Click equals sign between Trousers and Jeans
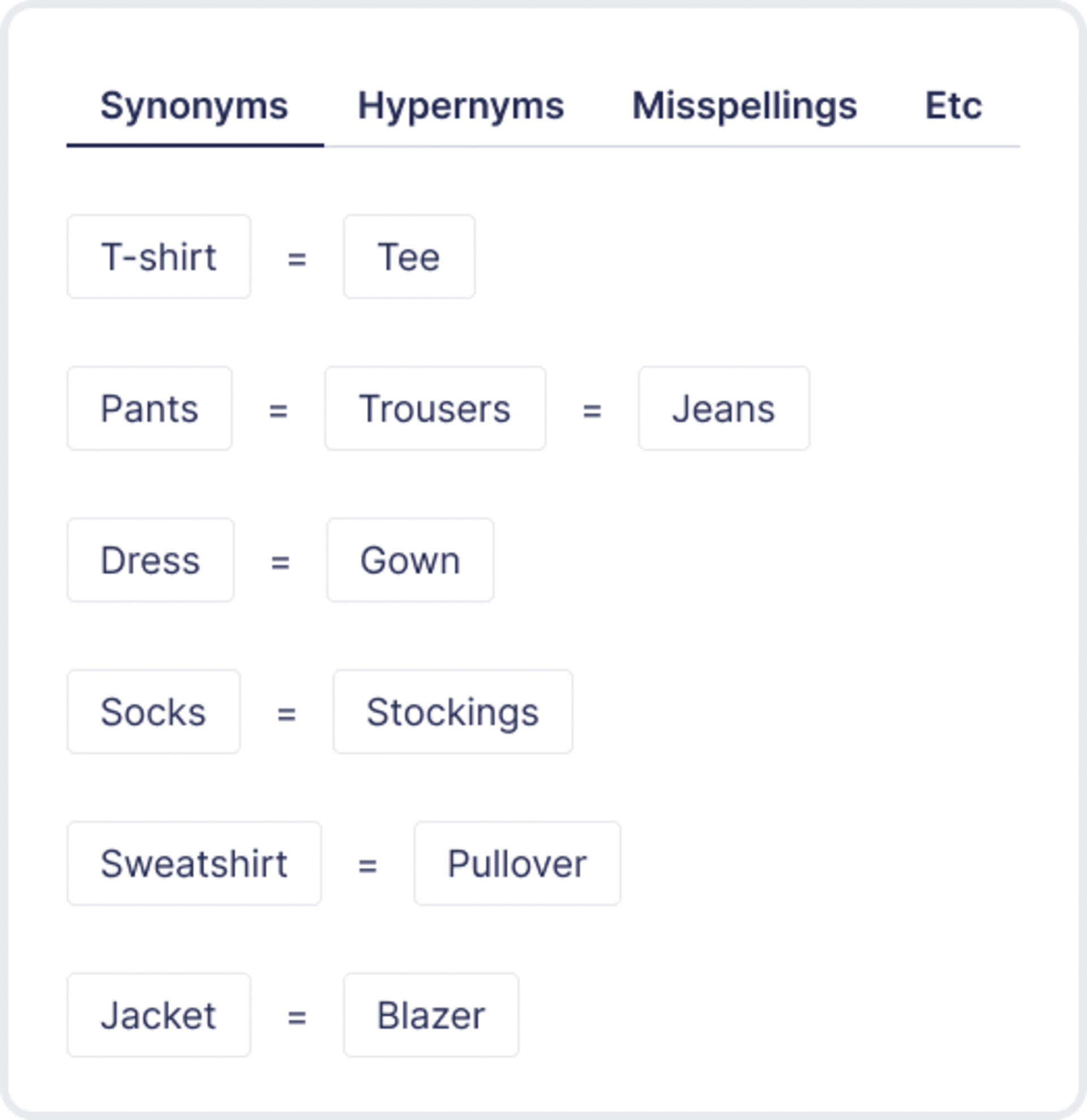 (592, 410)
